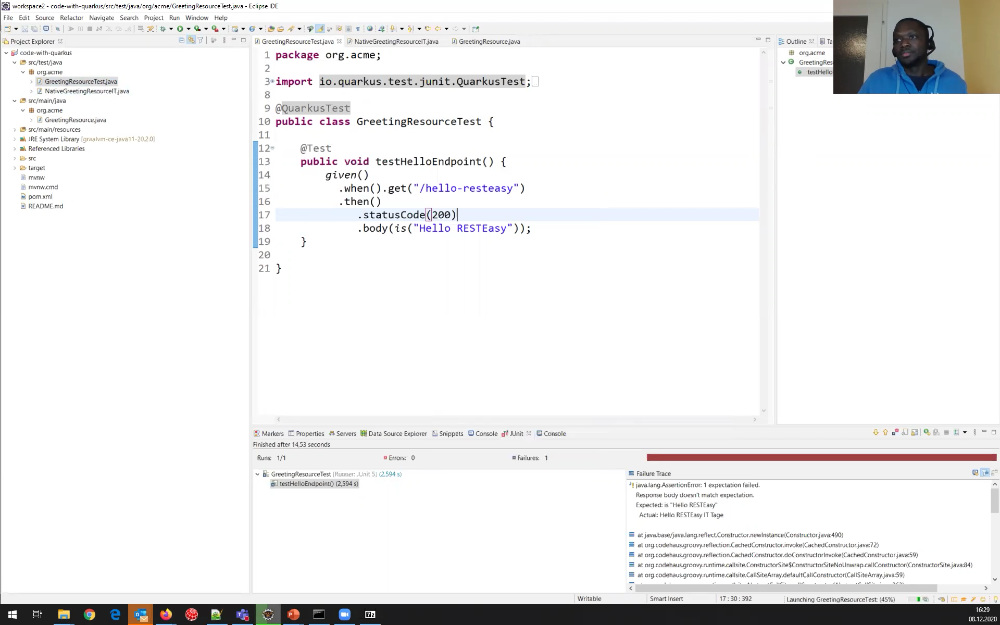Expand the target folder
This screenshot has height=625, width=1000.
(x=15, y=168)
